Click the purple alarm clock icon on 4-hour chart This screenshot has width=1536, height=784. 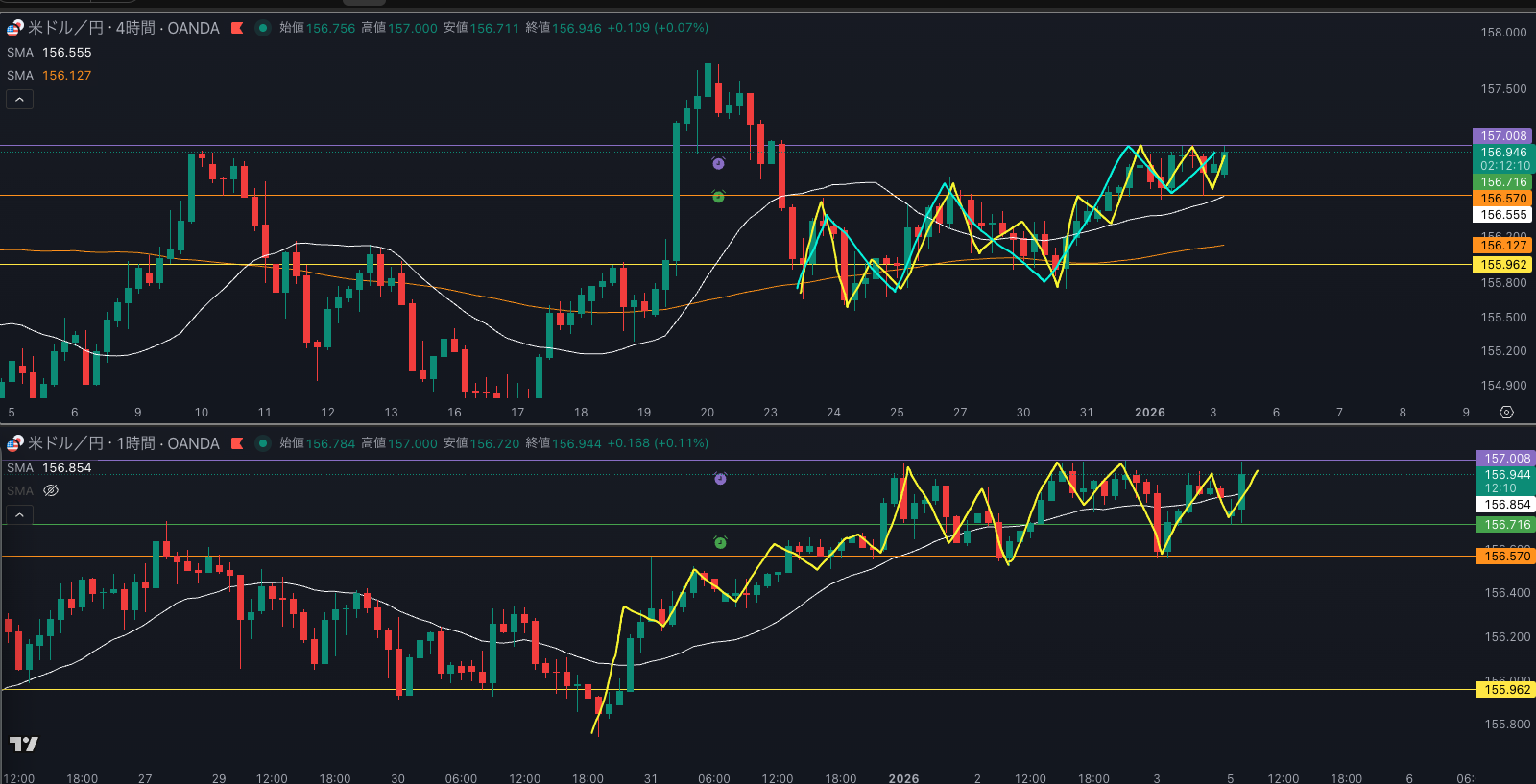[718, 164]
